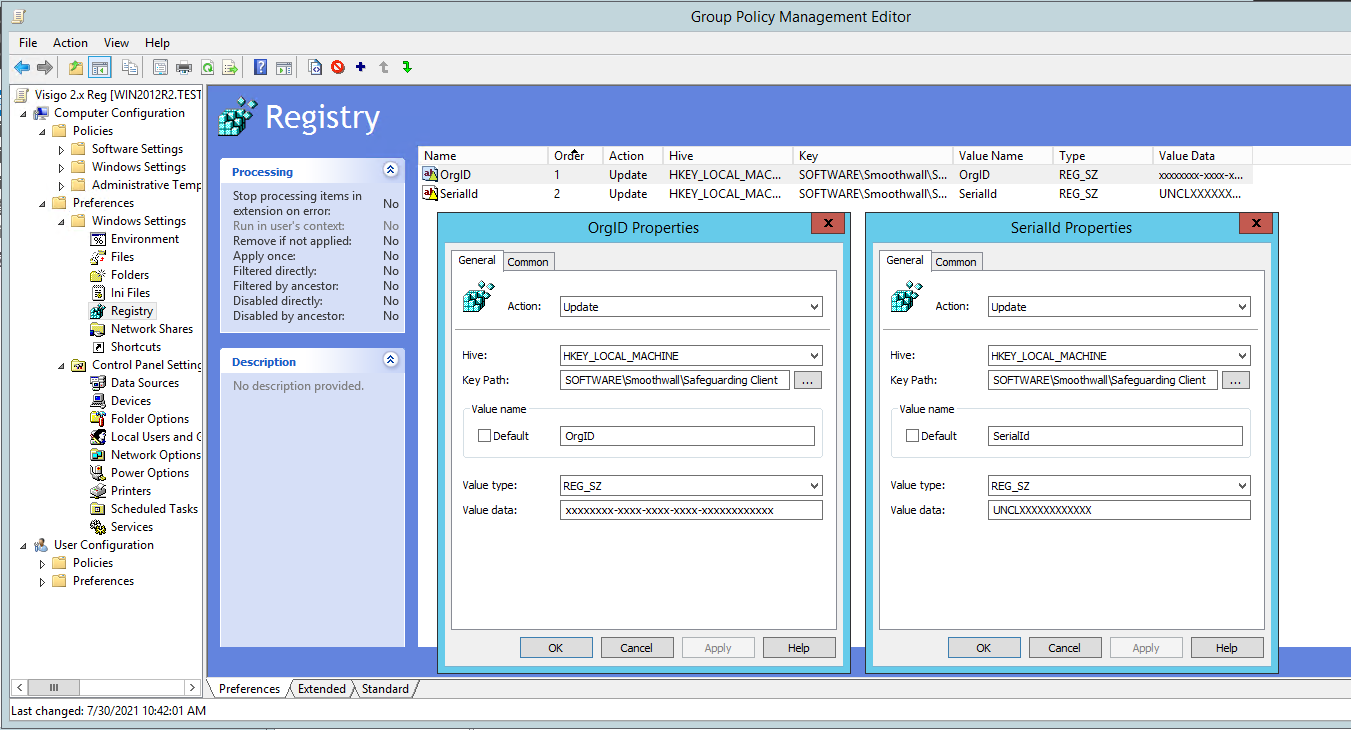Enable Default checkbox in SerialId Properties
The height and width of the screenshot is (730, 1351).
913,436
